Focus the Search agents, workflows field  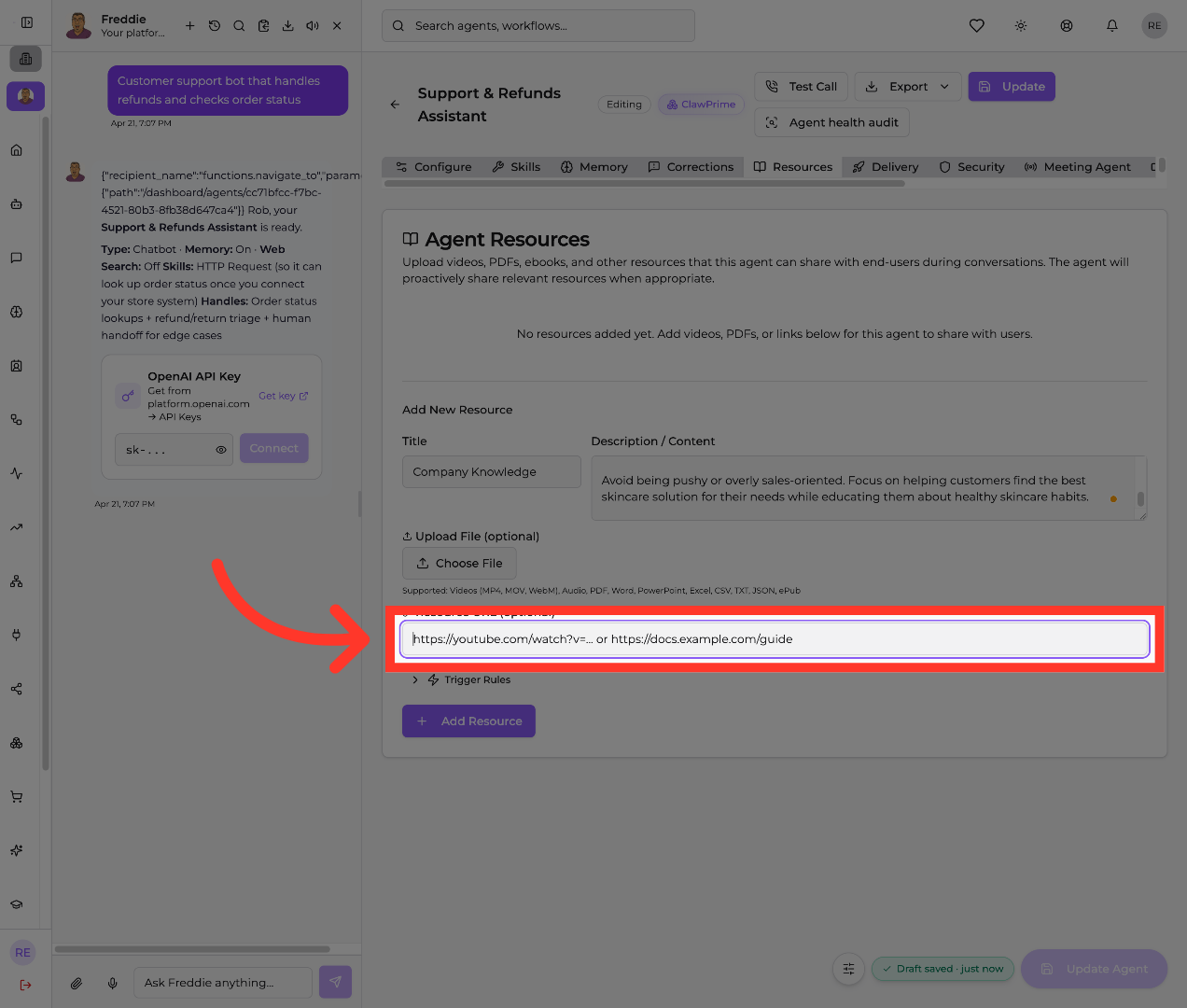pos(538,26)
